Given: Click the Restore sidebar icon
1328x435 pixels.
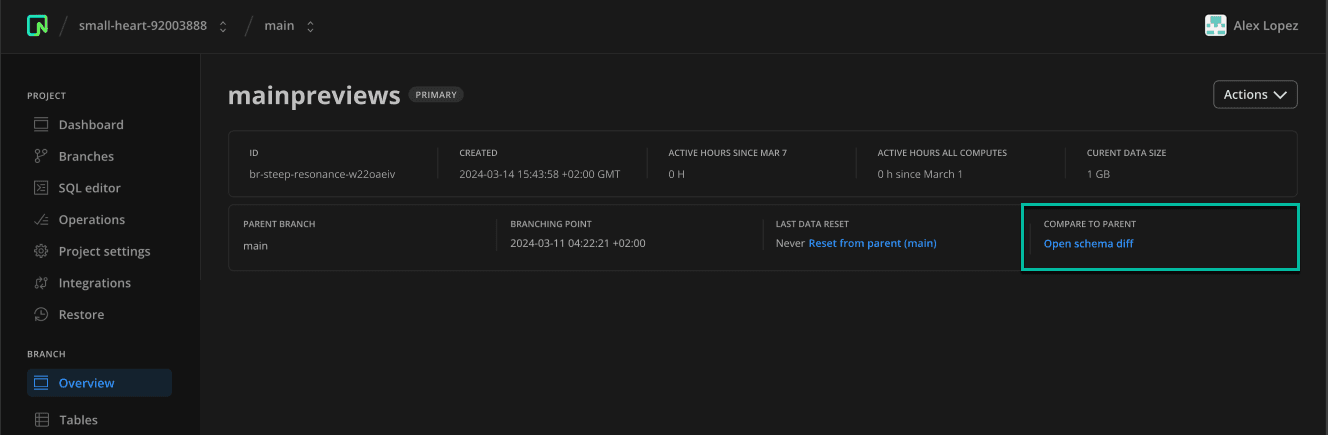Looking at the screenshot, I should [41, 315].
